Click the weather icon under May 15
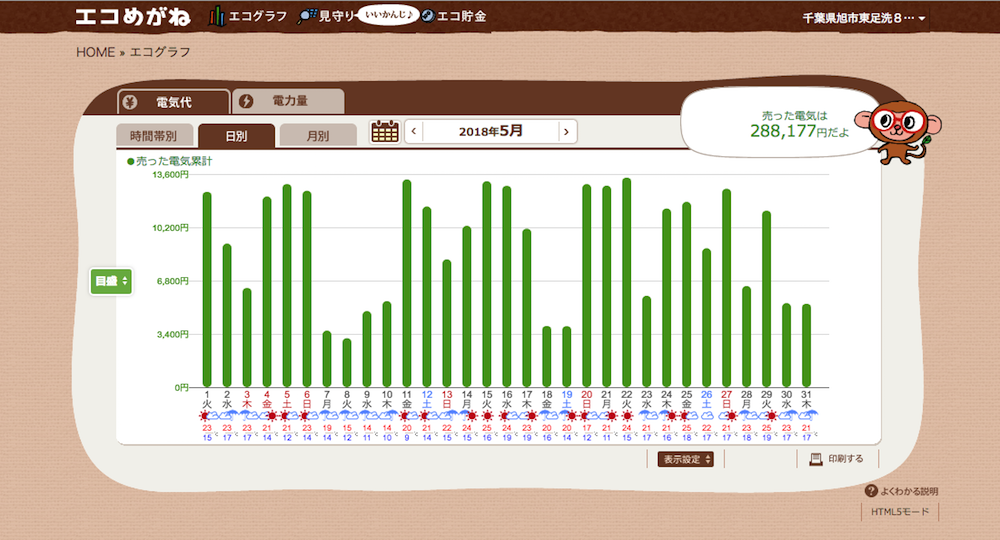Screen dimensions: 1000x540 click(x=487, y=416)
